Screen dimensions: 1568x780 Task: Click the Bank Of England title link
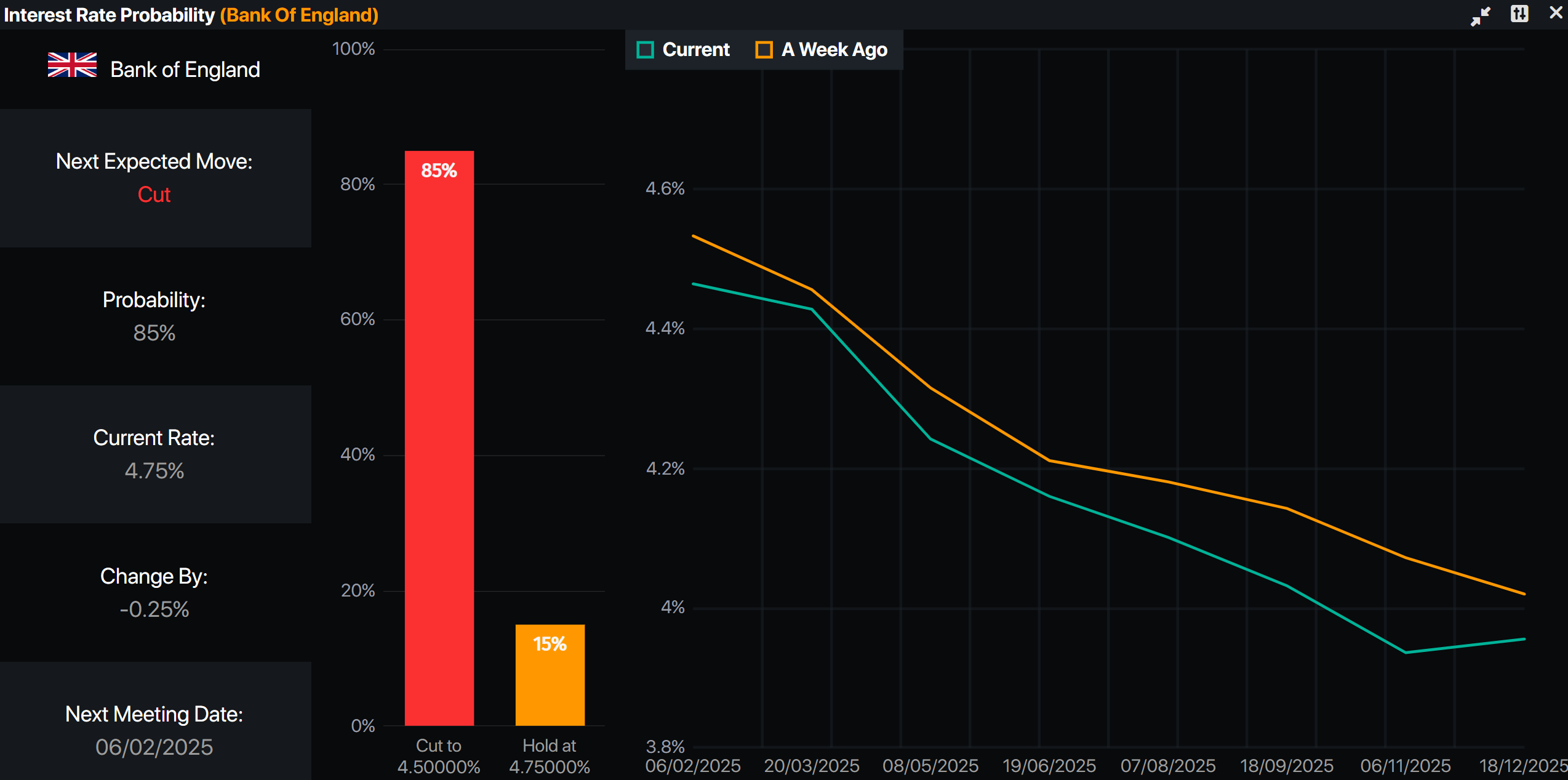(x=299, y=15)
